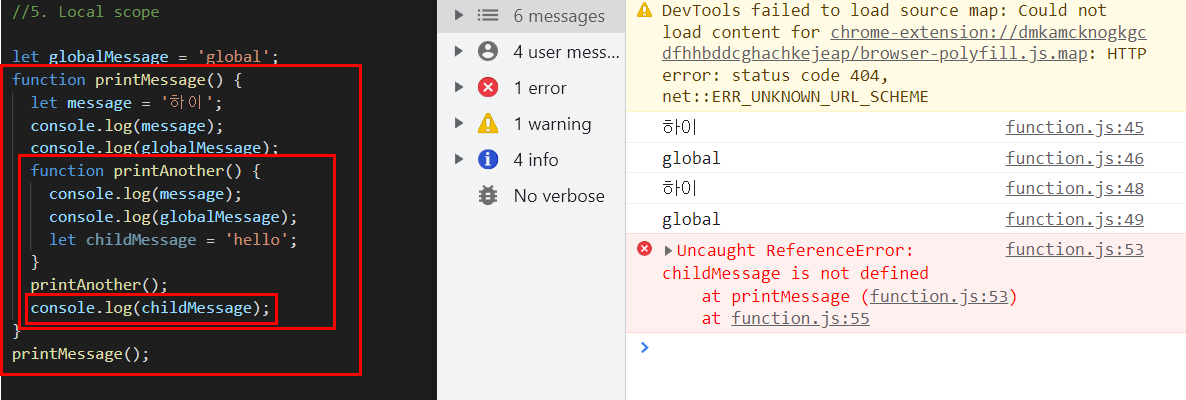Click the bug icon beside No verbose
Viewport: 1186px width, 400px height.
(489, 195)
